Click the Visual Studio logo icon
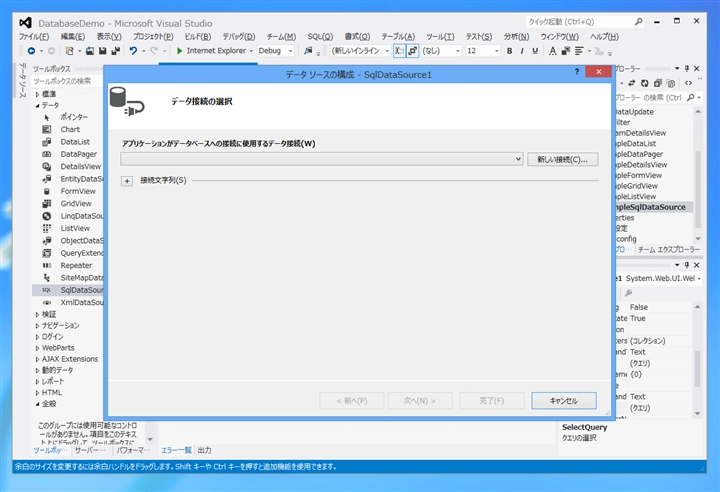The height and width of the screenshot is (492, 720). [26, 23]
